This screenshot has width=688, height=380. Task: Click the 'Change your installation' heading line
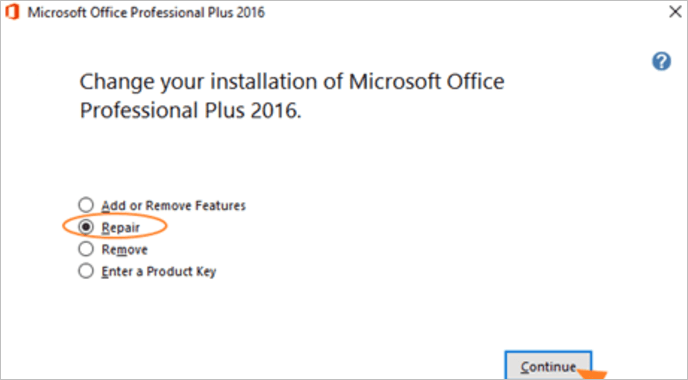(292, 82)
